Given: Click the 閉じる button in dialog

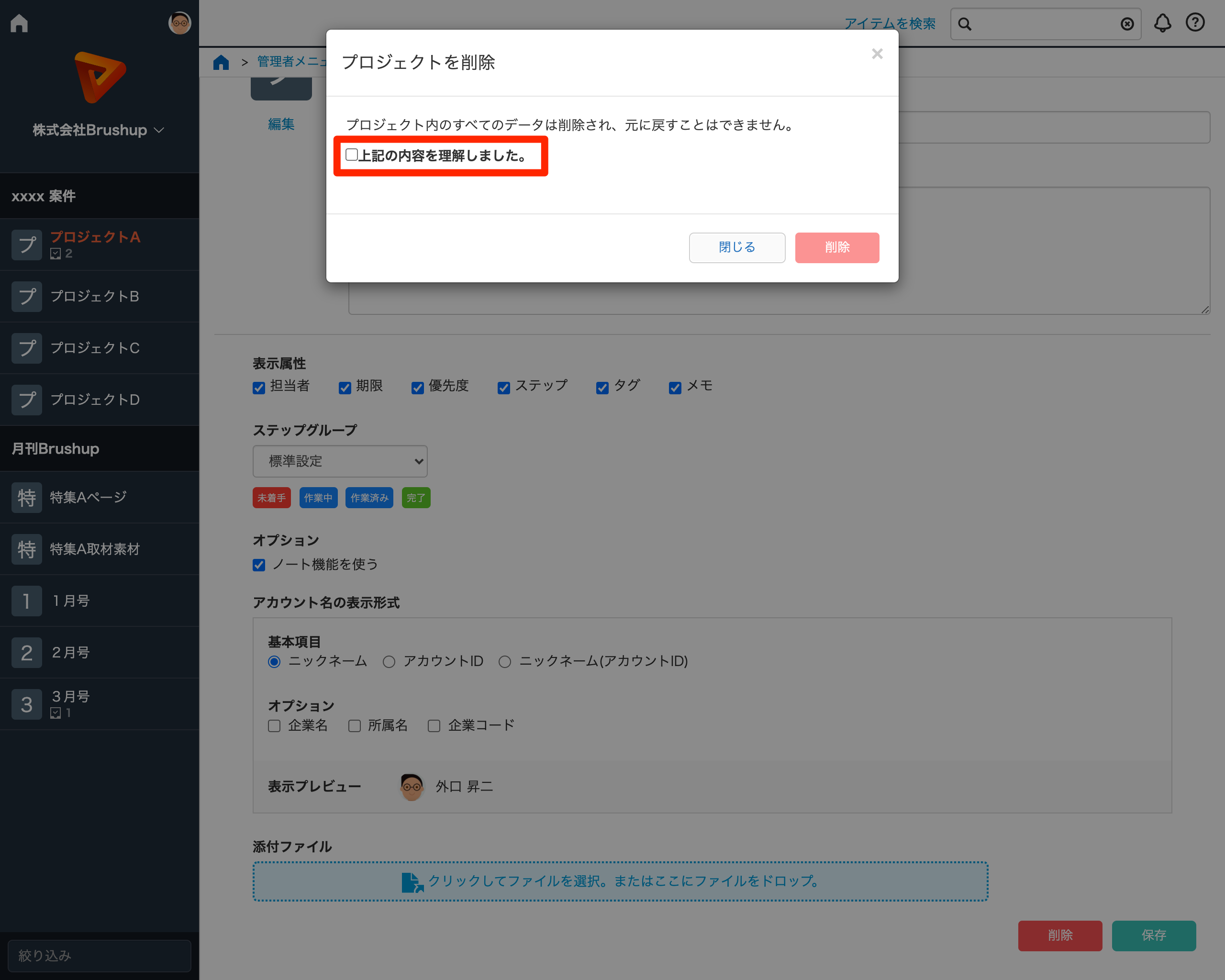Looking at the screenshot, I should pos(737,247).
